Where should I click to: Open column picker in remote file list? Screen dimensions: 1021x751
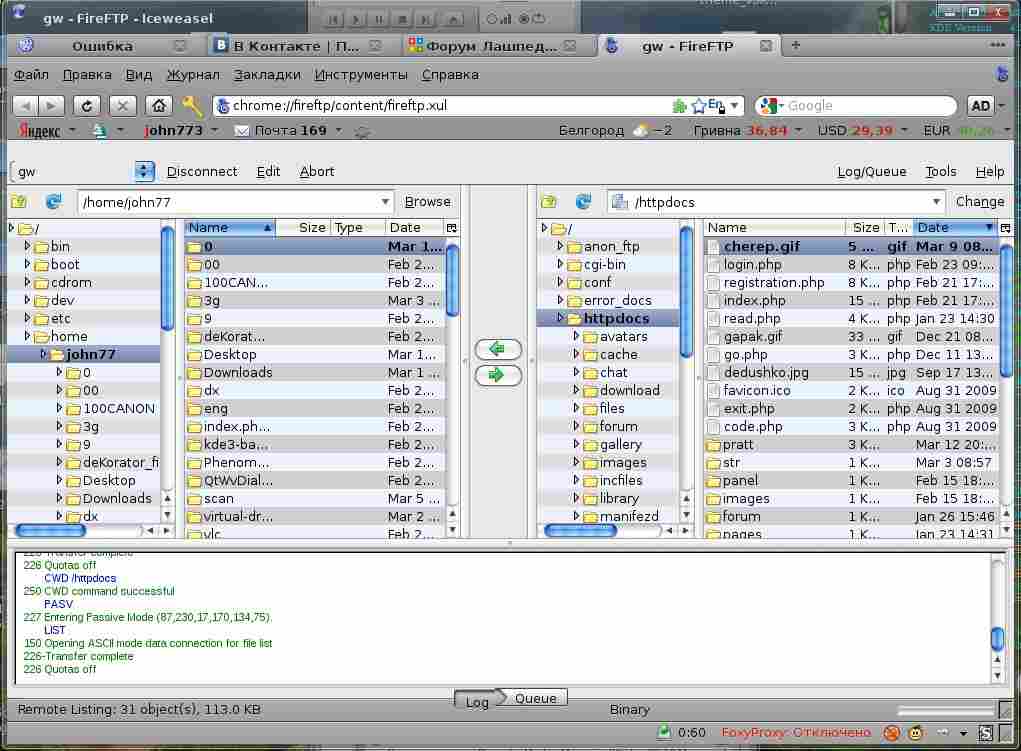(1005, 227)
